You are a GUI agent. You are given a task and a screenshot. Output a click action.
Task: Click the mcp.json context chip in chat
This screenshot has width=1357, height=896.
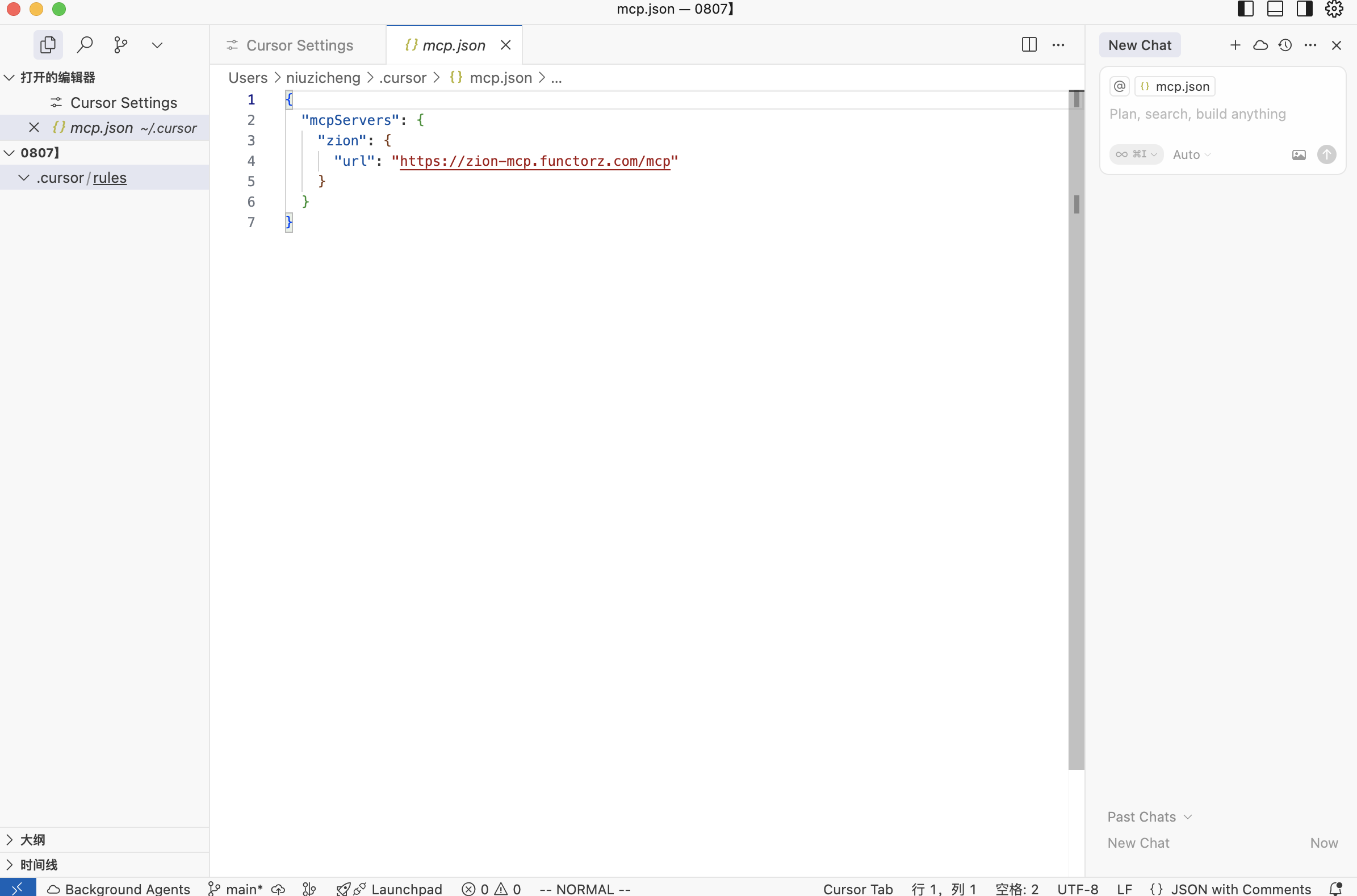1175,86
